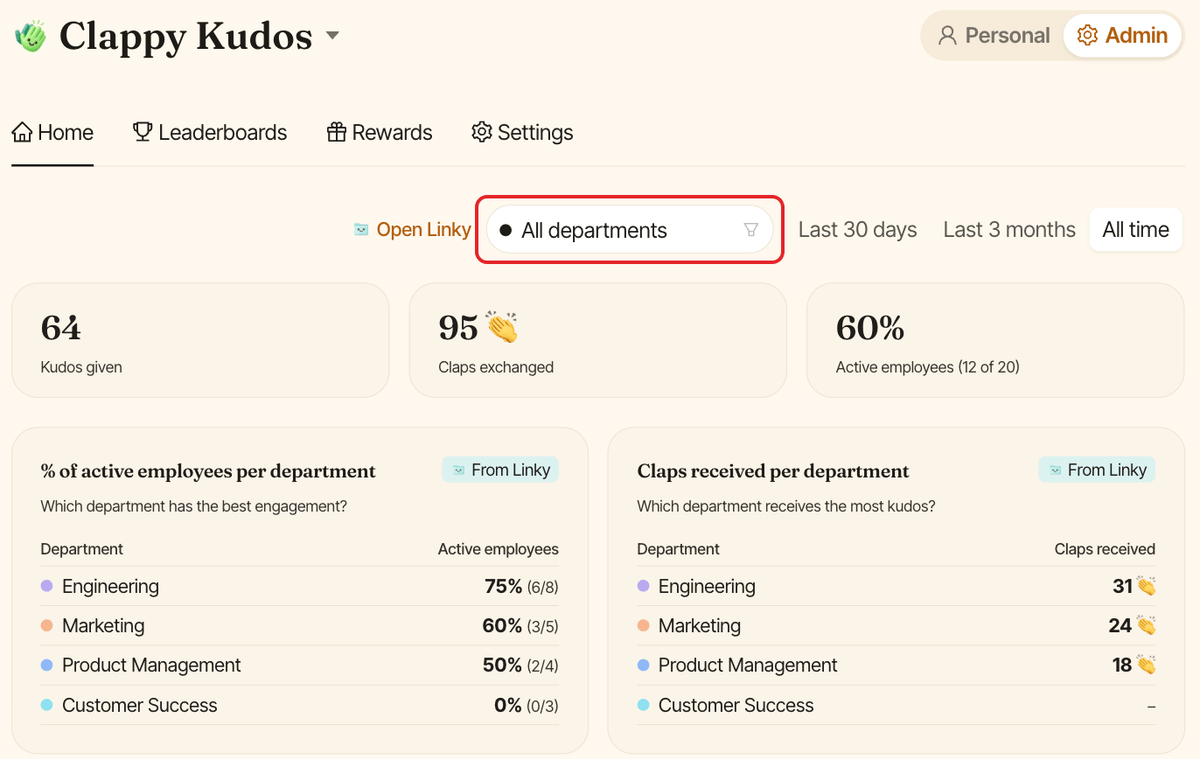Click the 95 Claps exchanged card
The height and width of the screenshot is (759, 1200).
pyautogui.click(x=598, y=340)
